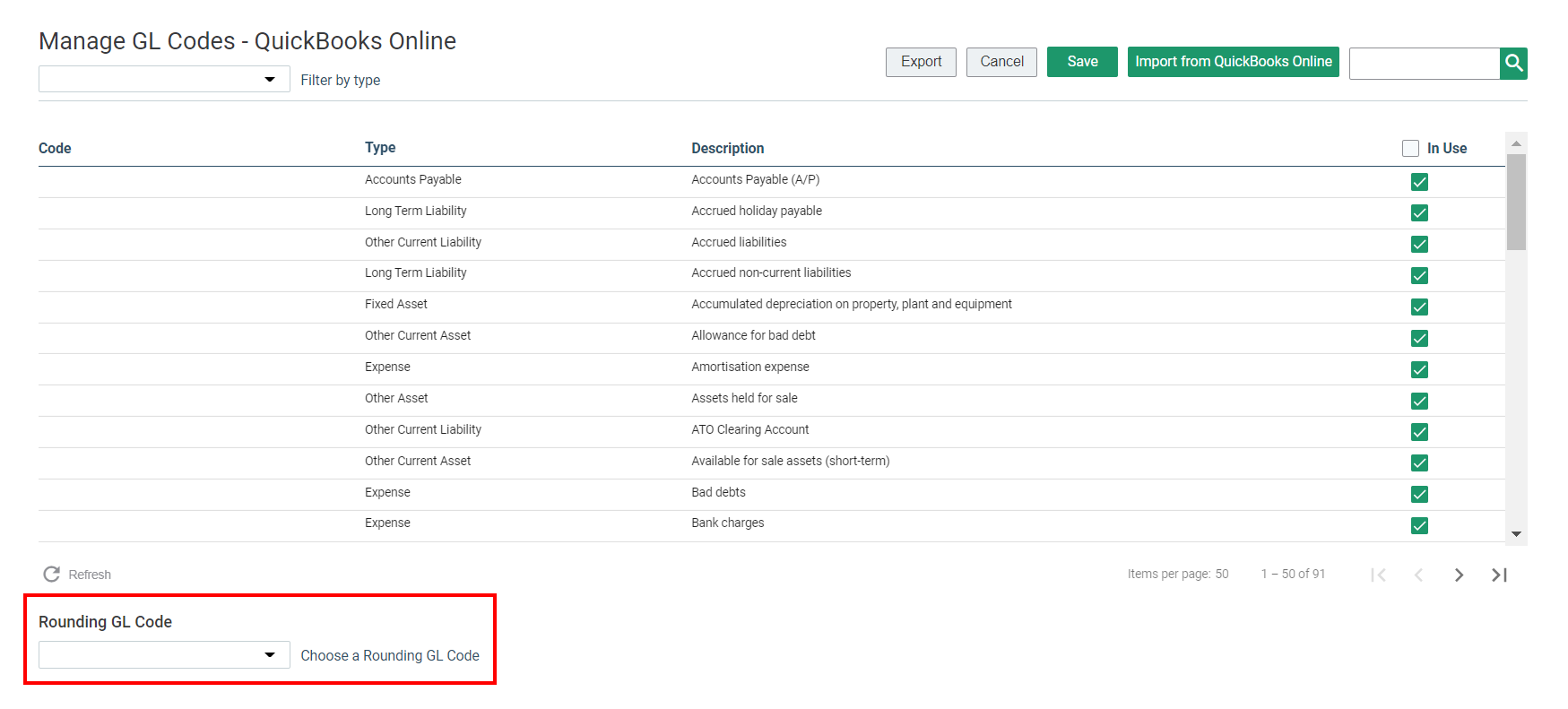Click the Fixed Asset type cell
Screen dimensions: 1568x709
coord(396,304)
